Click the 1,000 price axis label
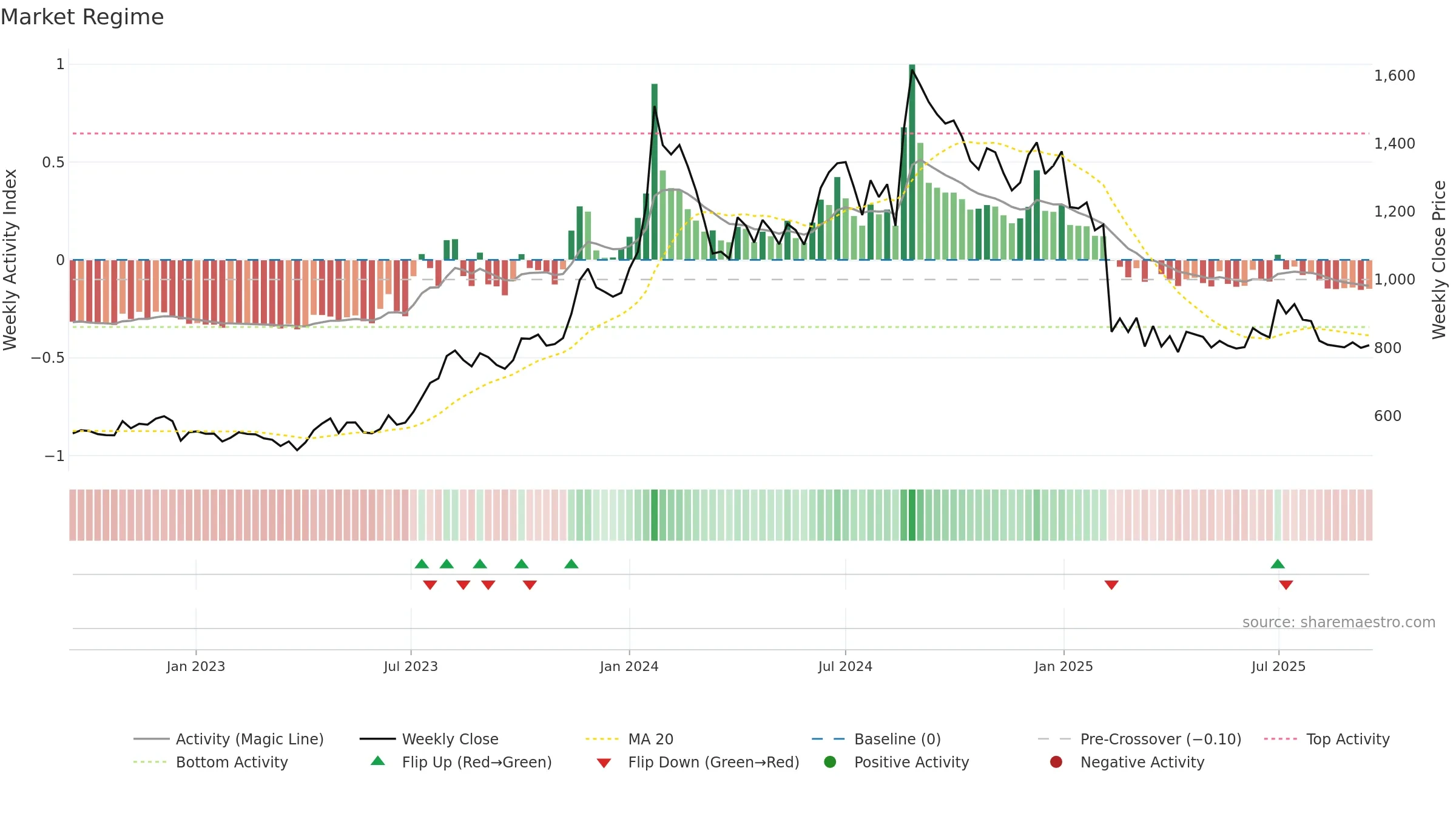Image resolution: width=1456 pixels, height=819 pixels. 1394,280
